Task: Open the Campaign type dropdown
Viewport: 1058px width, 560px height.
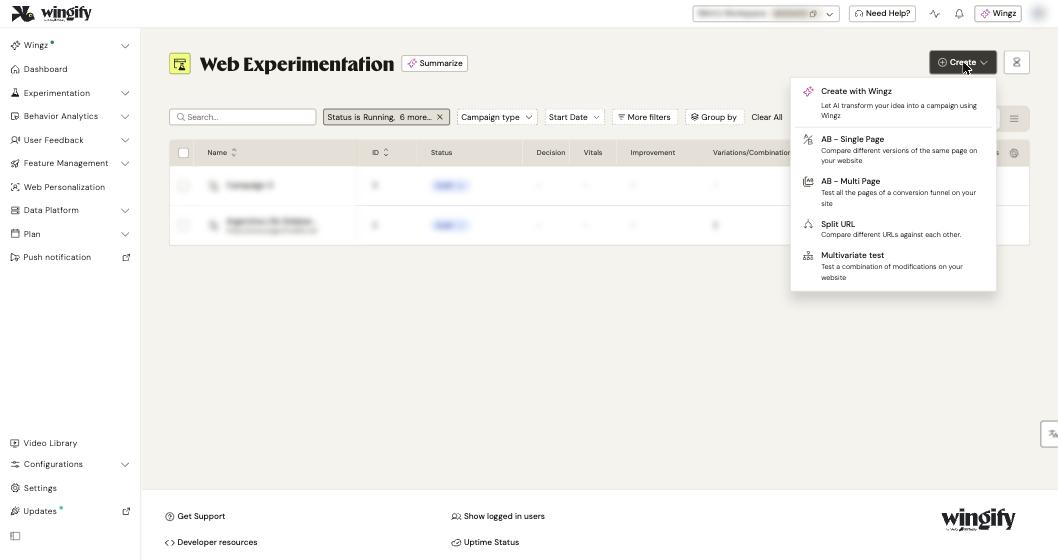Action: click(497, 117)
